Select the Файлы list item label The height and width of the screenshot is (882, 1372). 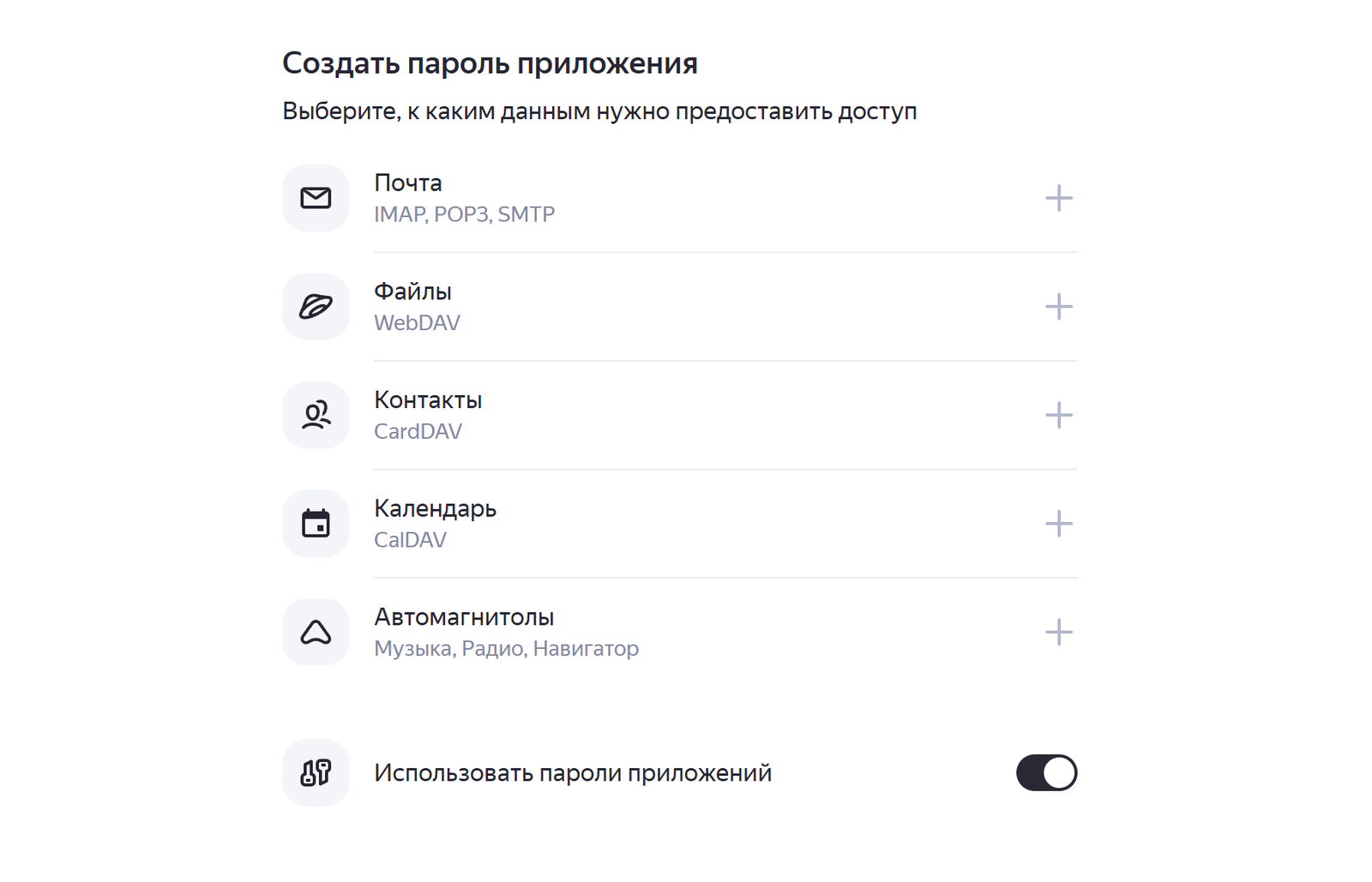pyautogui.click(x=412, y=292)
